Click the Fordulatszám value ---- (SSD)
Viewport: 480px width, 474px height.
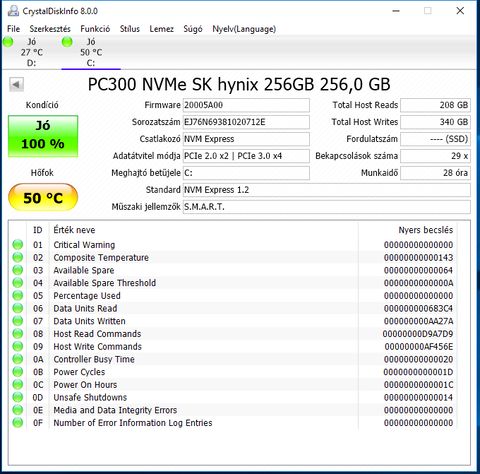click(x=435, y=139)
